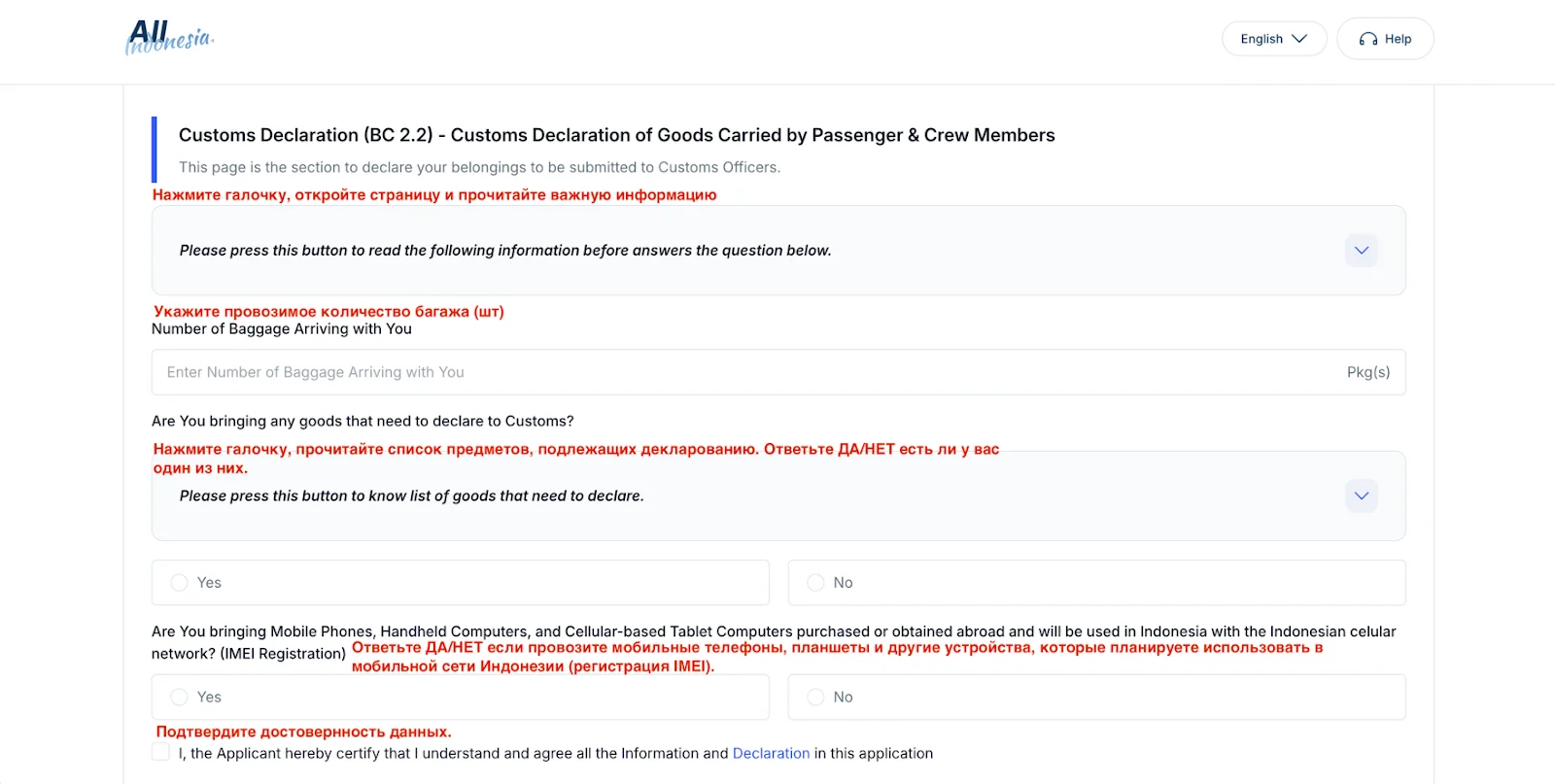The height and width of the screenshot is (784, 1555).
Task: Expand the list of goods to declare
Action: click(1361, 495)
